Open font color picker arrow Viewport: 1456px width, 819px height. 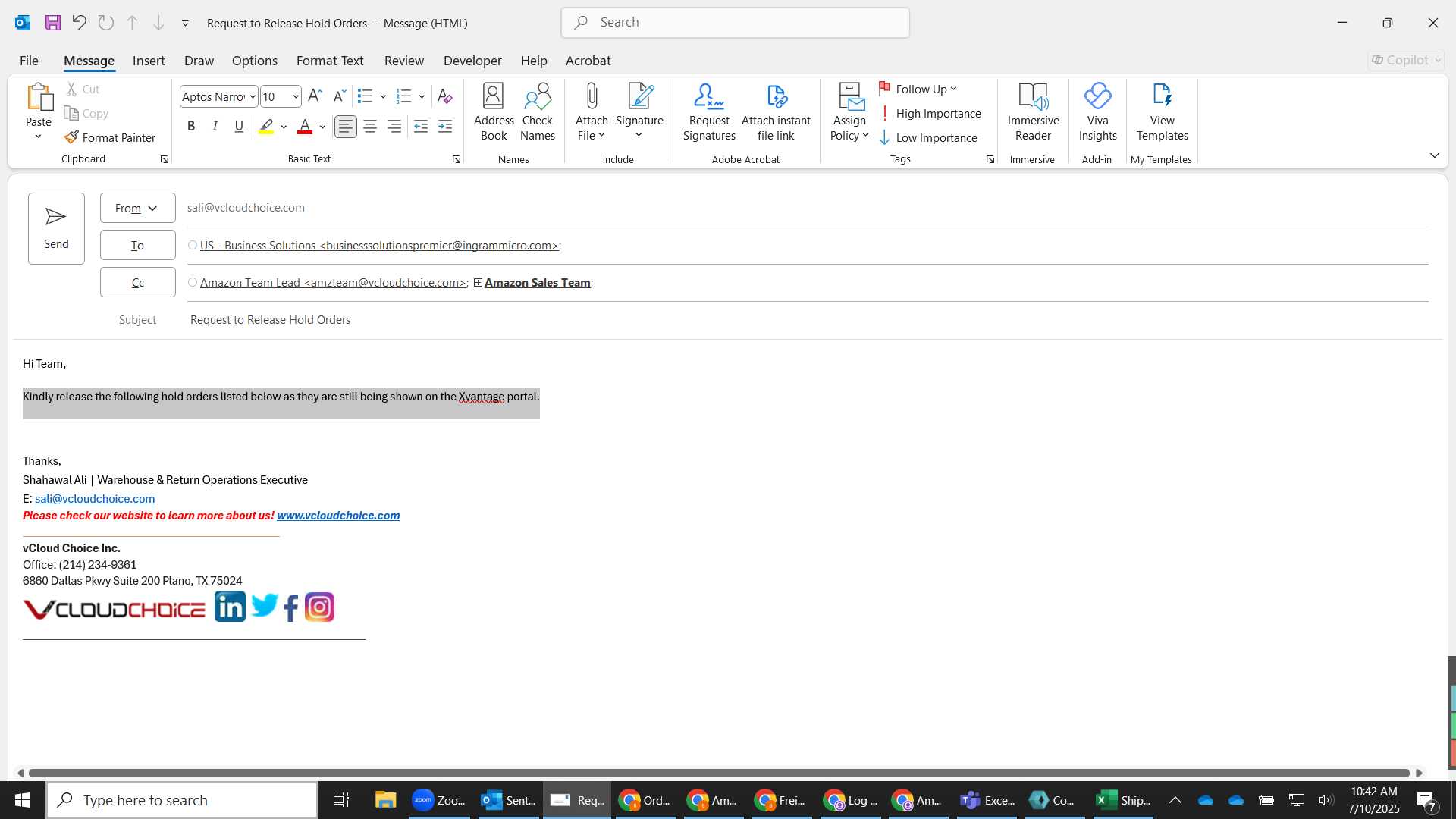(x=323, y=127)
